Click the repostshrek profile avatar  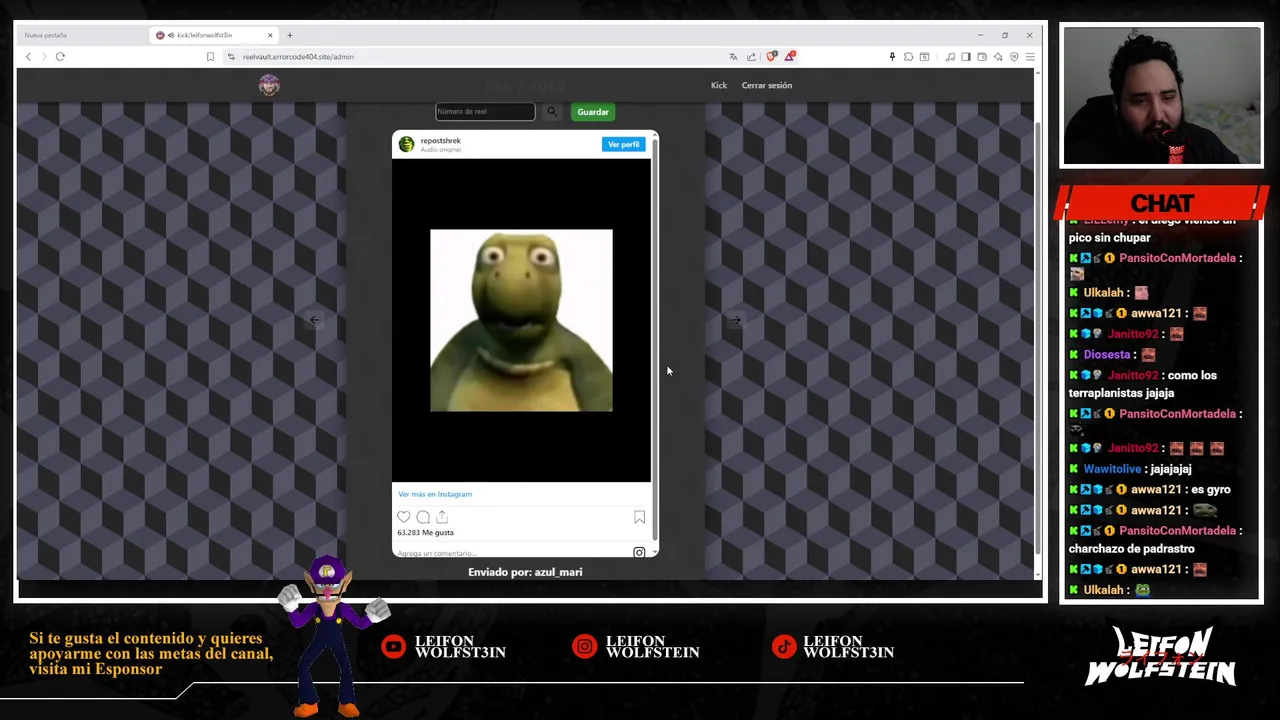click(406, 145)
